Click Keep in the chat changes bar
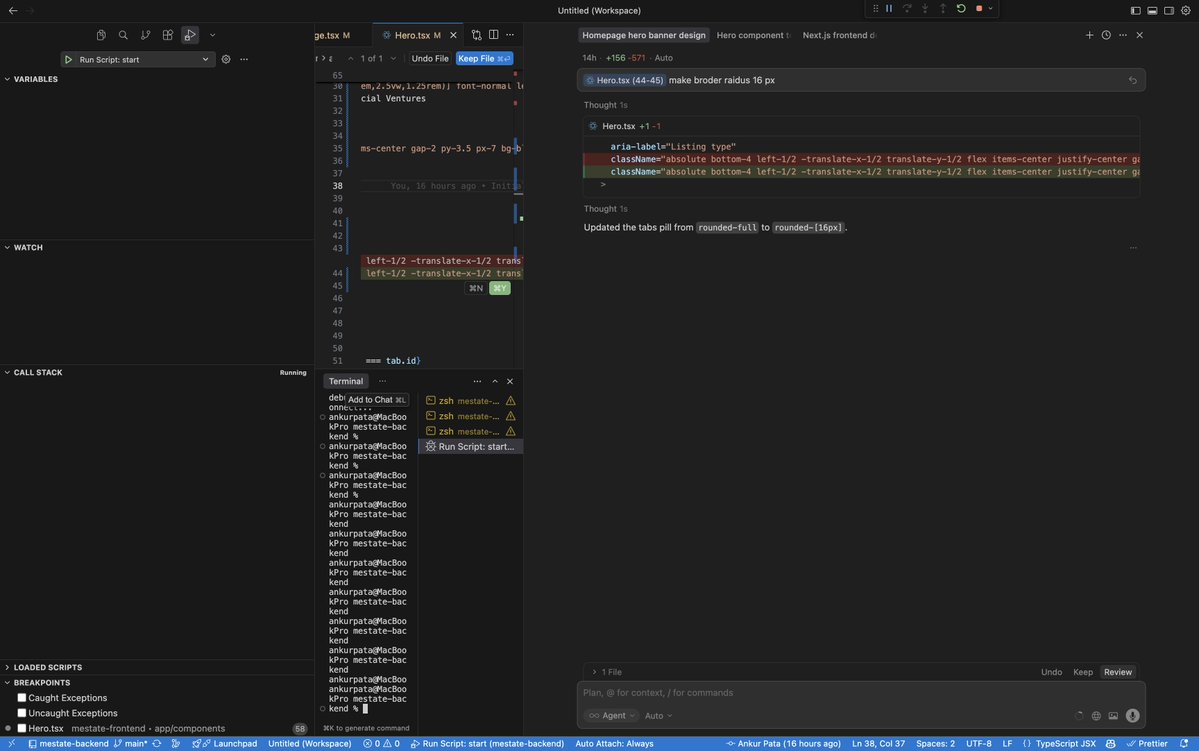The height and width of the screenshot is (751, 1199). (1083, 672)
